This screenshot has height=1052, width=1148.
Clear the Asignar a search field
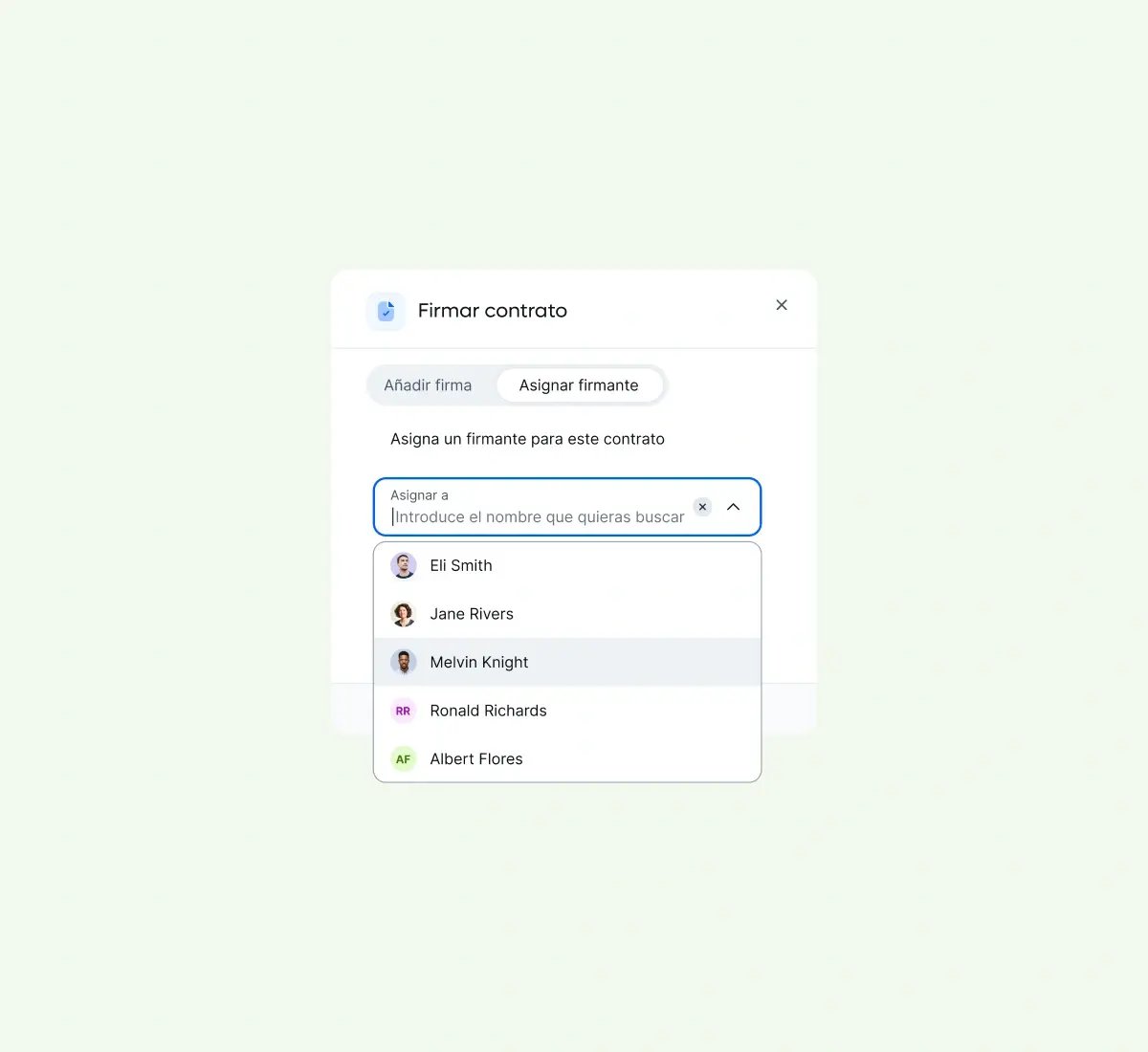click(702, 507)
